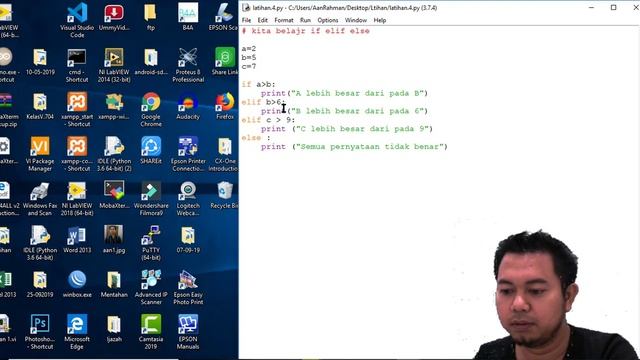
Task: Select the IDLE (Python 3.6 64-bit) icon without (2)
Action: 40,242
